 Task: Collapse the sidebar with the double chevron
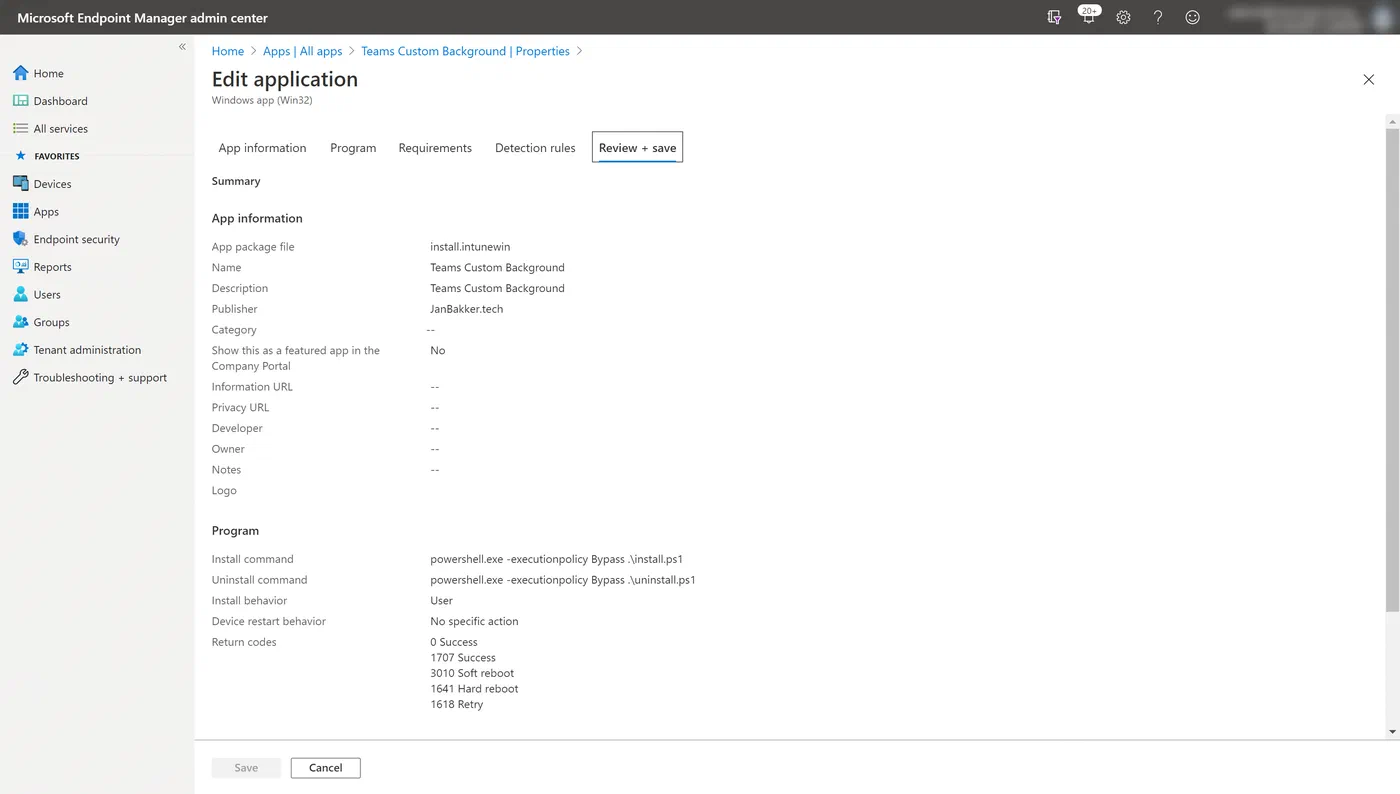(182, 47)
